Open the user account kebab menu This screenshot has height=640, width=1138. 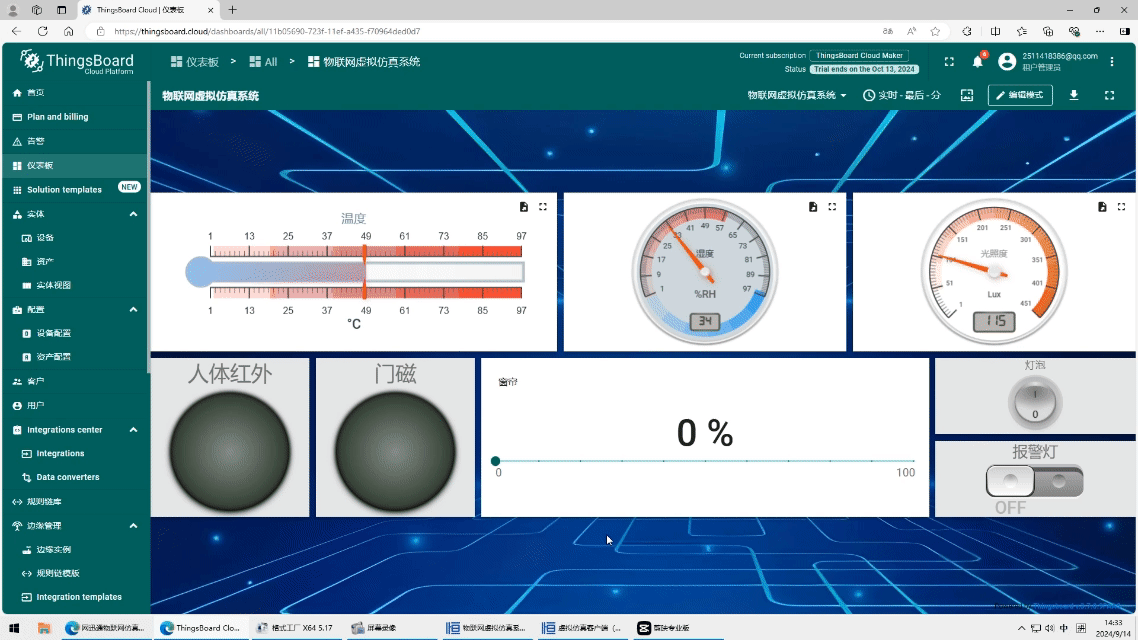pyautogui.click(x=1112, y=62)
